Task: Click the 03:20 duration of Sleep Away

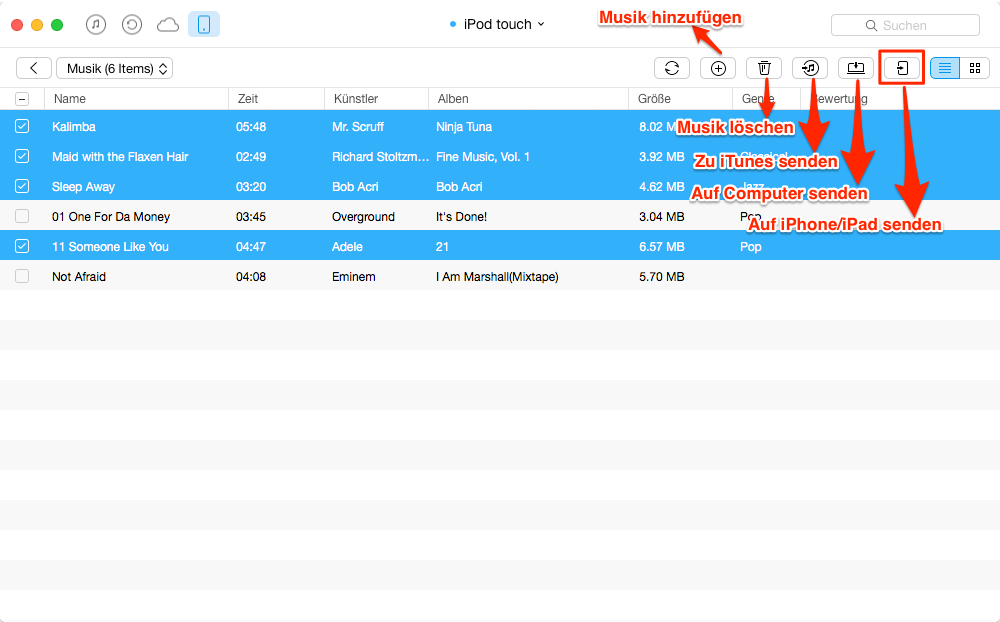Action: point(251,187)
